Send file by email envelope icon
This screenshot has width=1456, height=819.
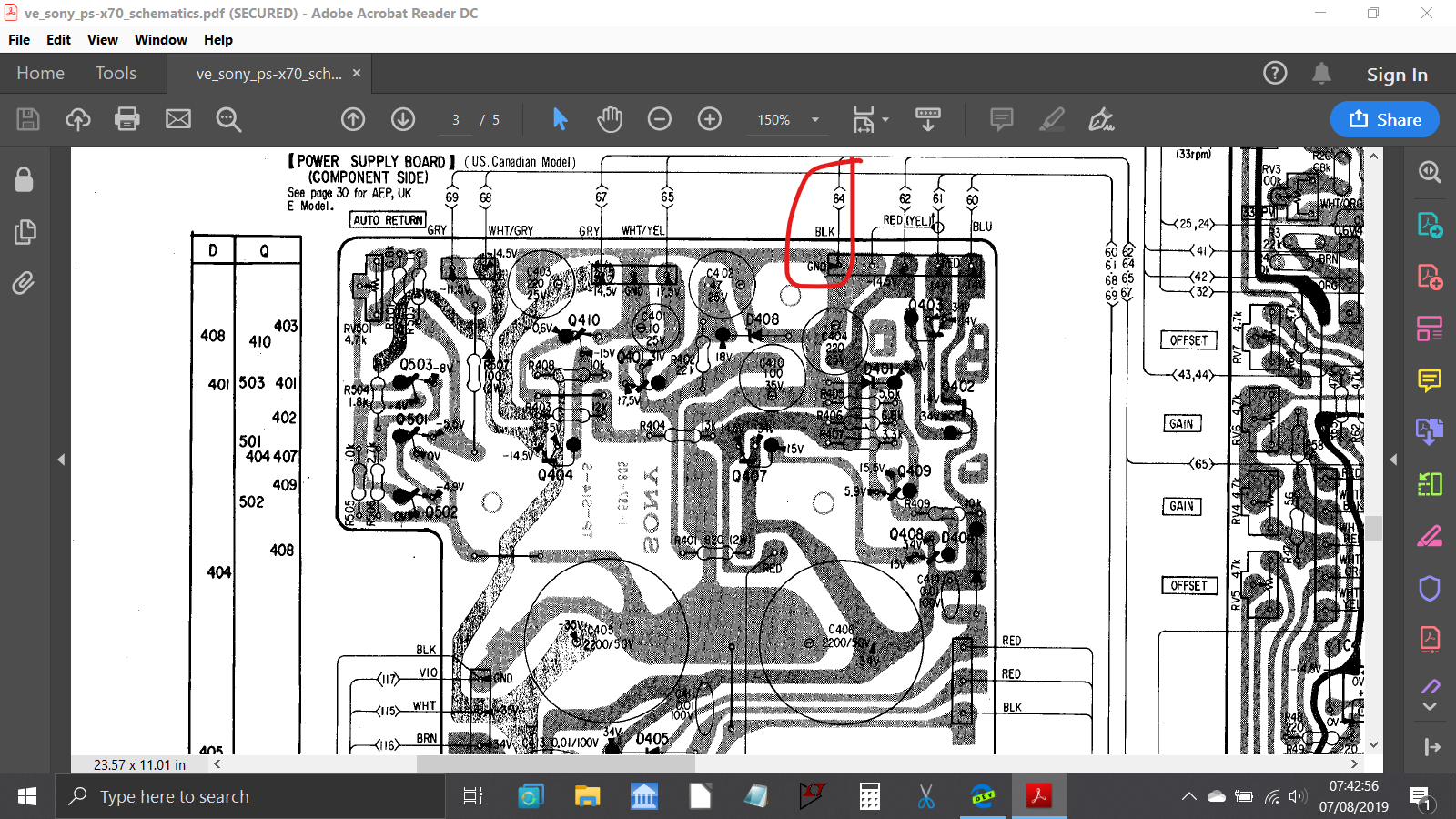(x=178, y=119)
